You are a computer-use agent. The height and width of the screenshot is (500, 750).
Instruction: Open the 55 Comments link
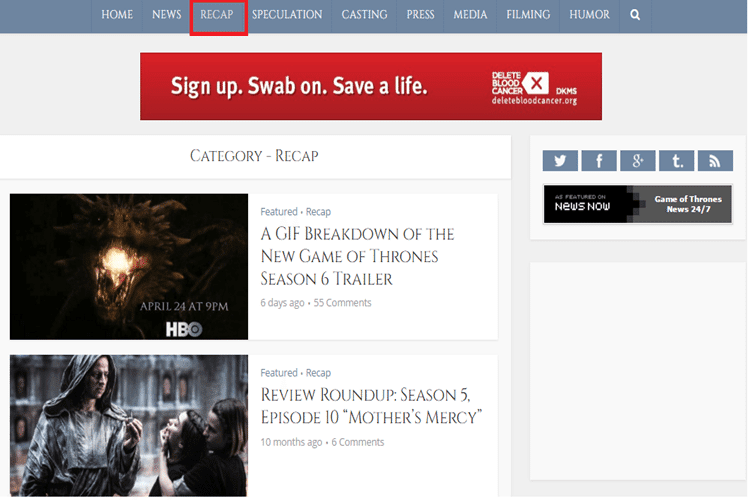342,303
